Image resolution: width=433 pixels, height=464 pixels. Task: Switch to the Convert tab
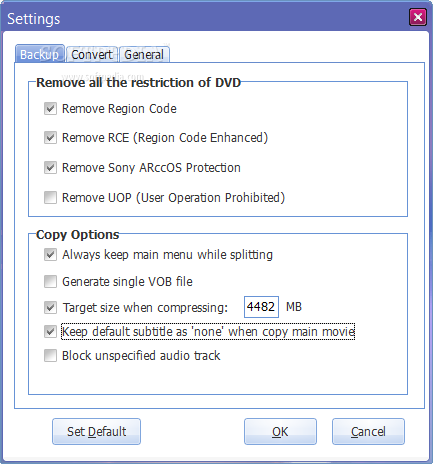click(92, 54)
